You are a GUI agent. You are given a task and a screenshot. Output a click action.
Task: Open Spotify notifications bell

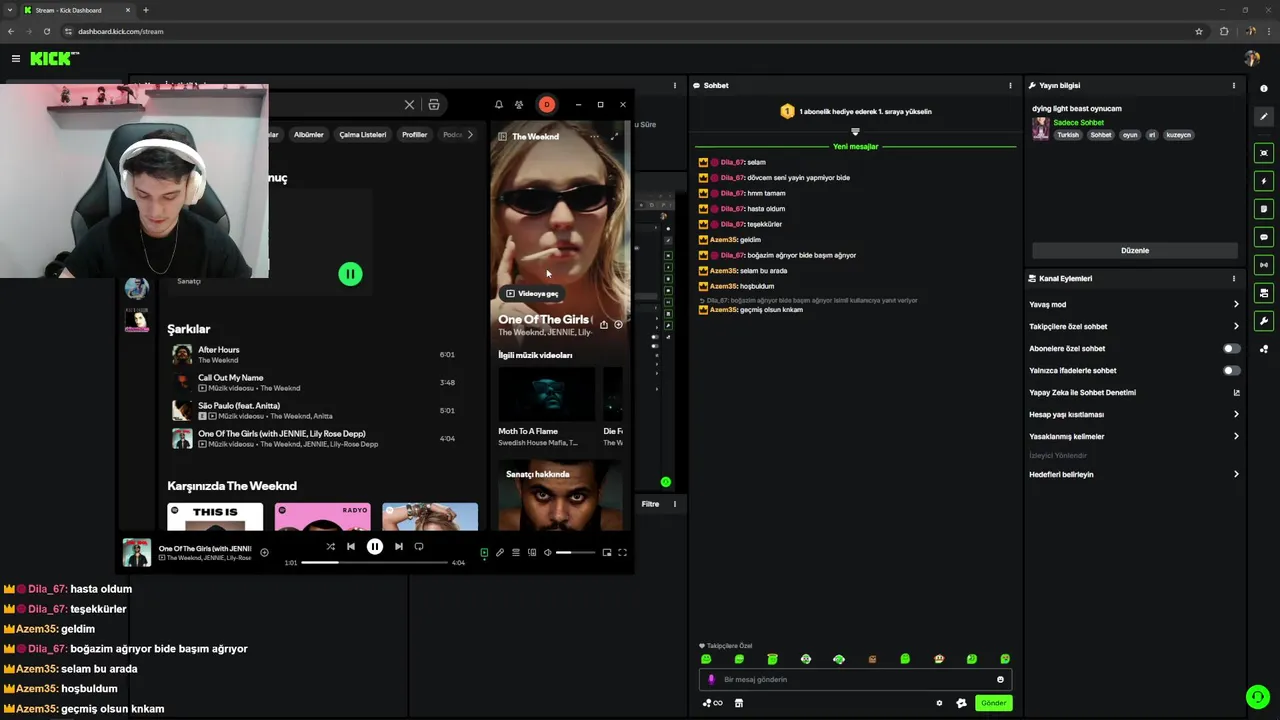pyautogui.click(x=499, y=105)
